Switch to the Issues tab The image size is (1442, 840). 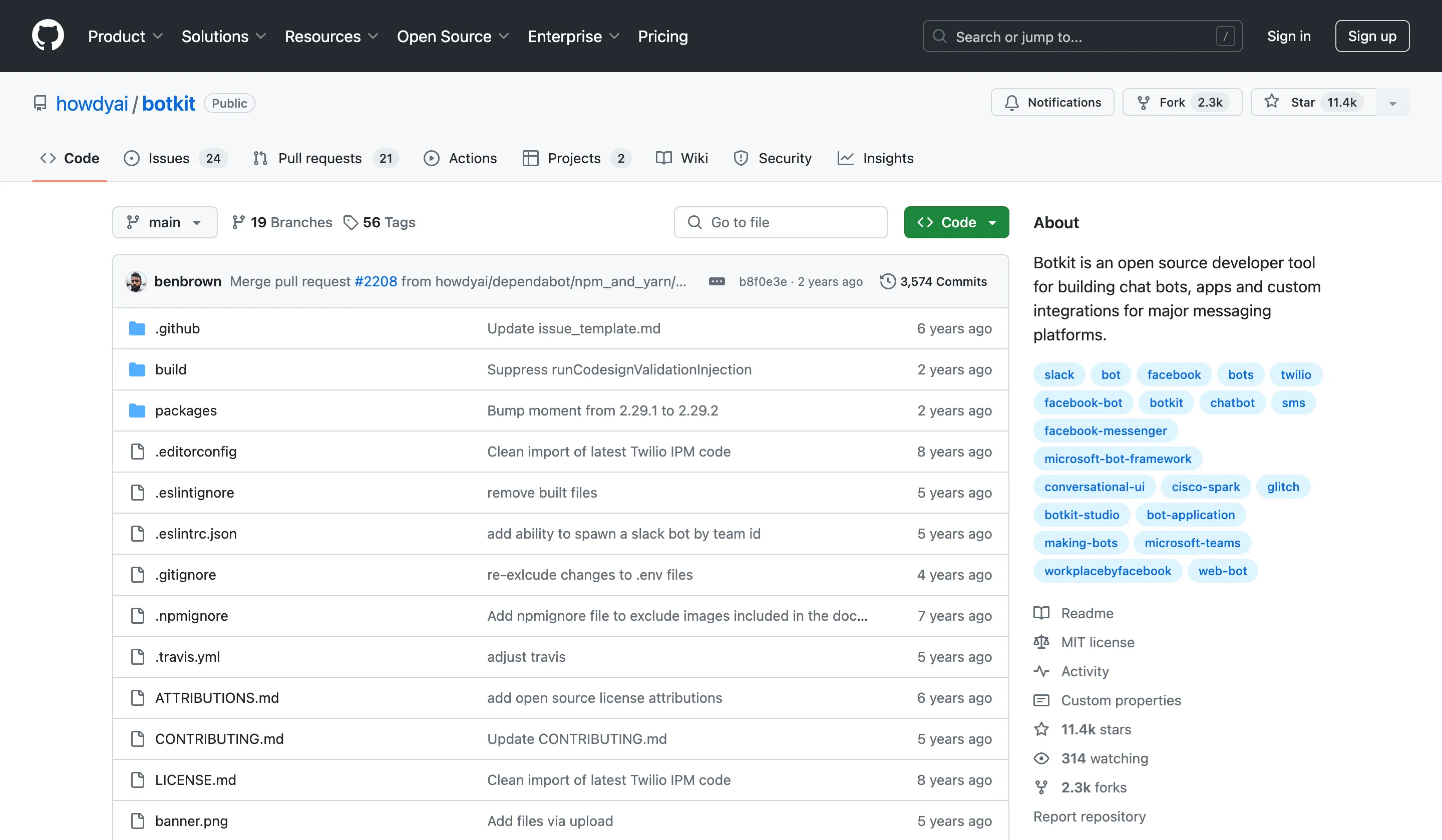click(169, 158)
